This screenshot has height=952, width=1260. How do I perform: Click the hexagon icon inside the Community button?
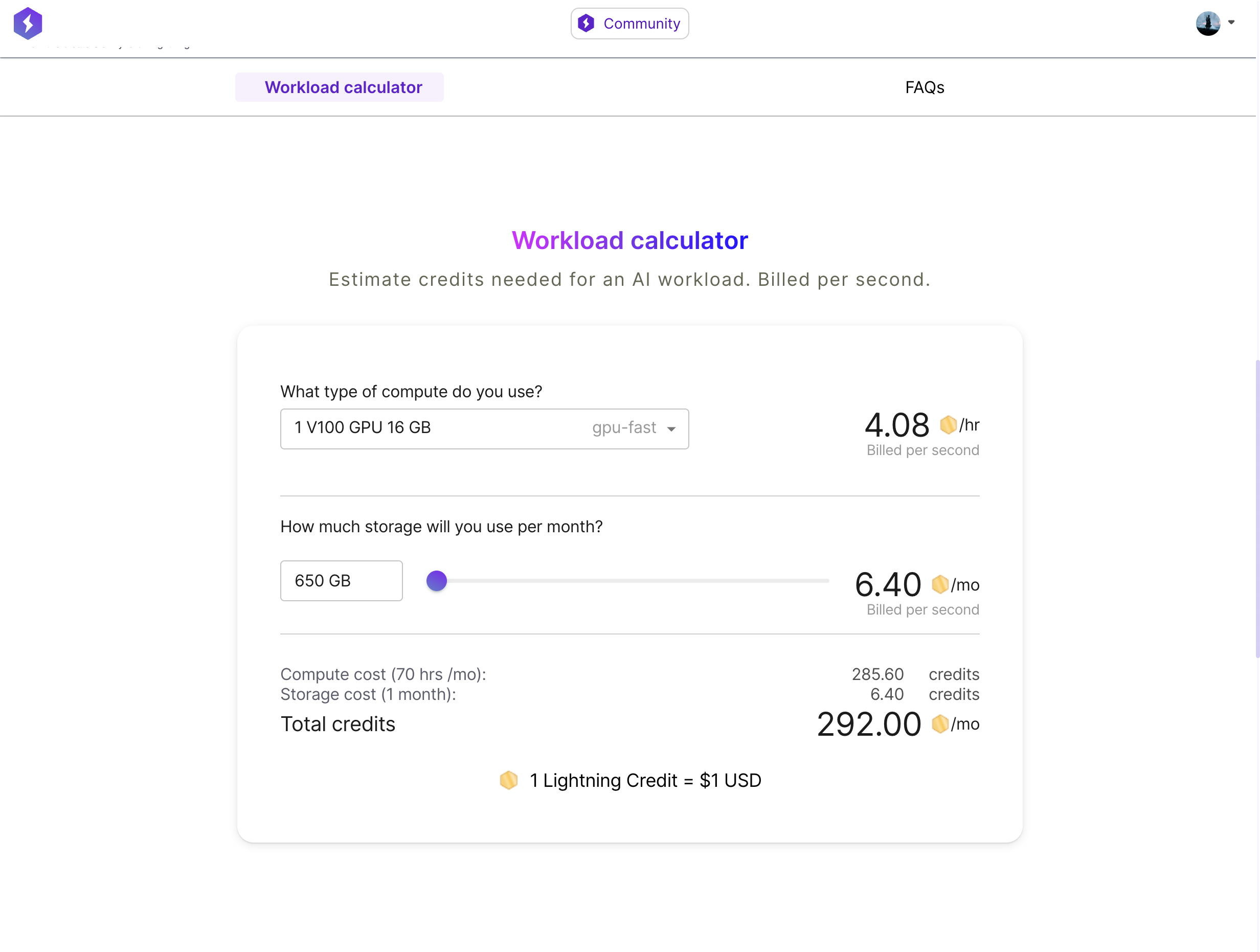[586, 24]
